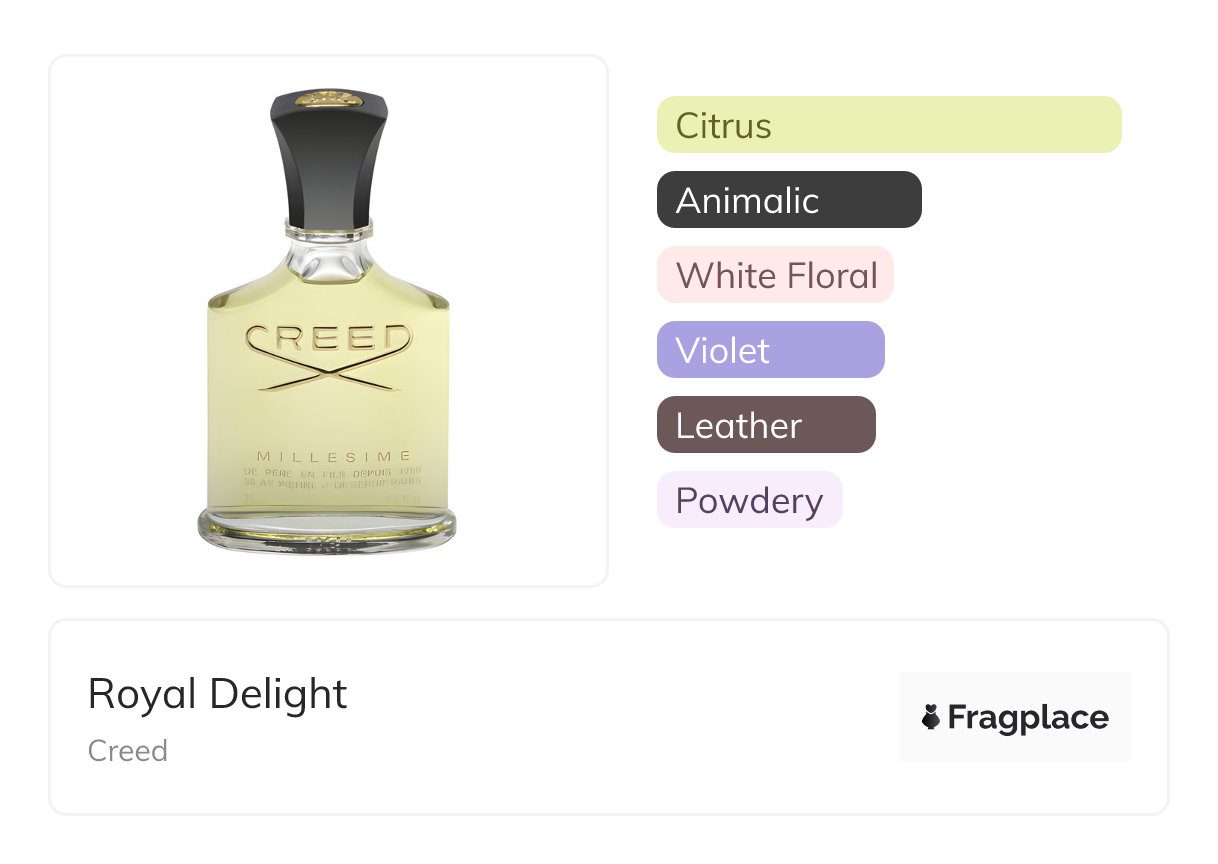Select the Citrus accord bar

[889, 125]
